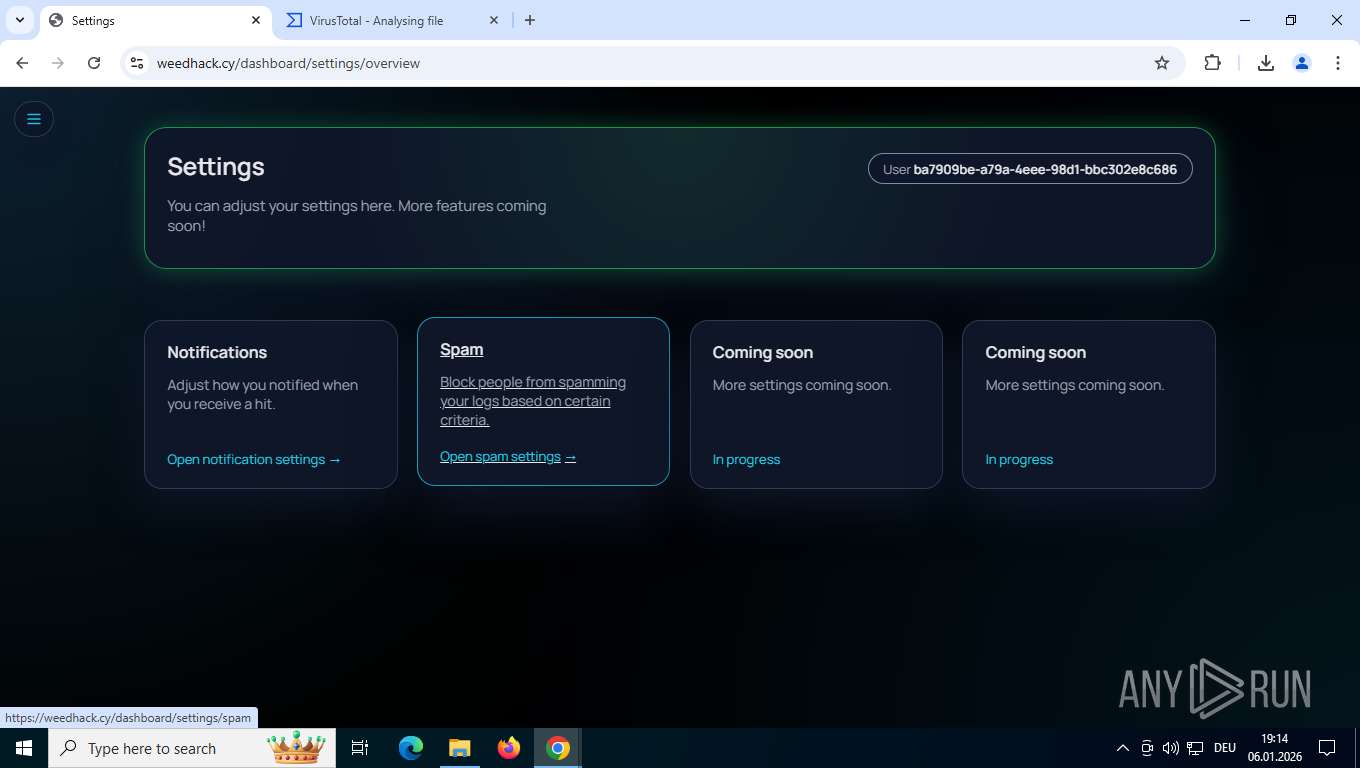Open a new browser tab
Viewport: 1360px width, 768px height.
click(530, 20)
